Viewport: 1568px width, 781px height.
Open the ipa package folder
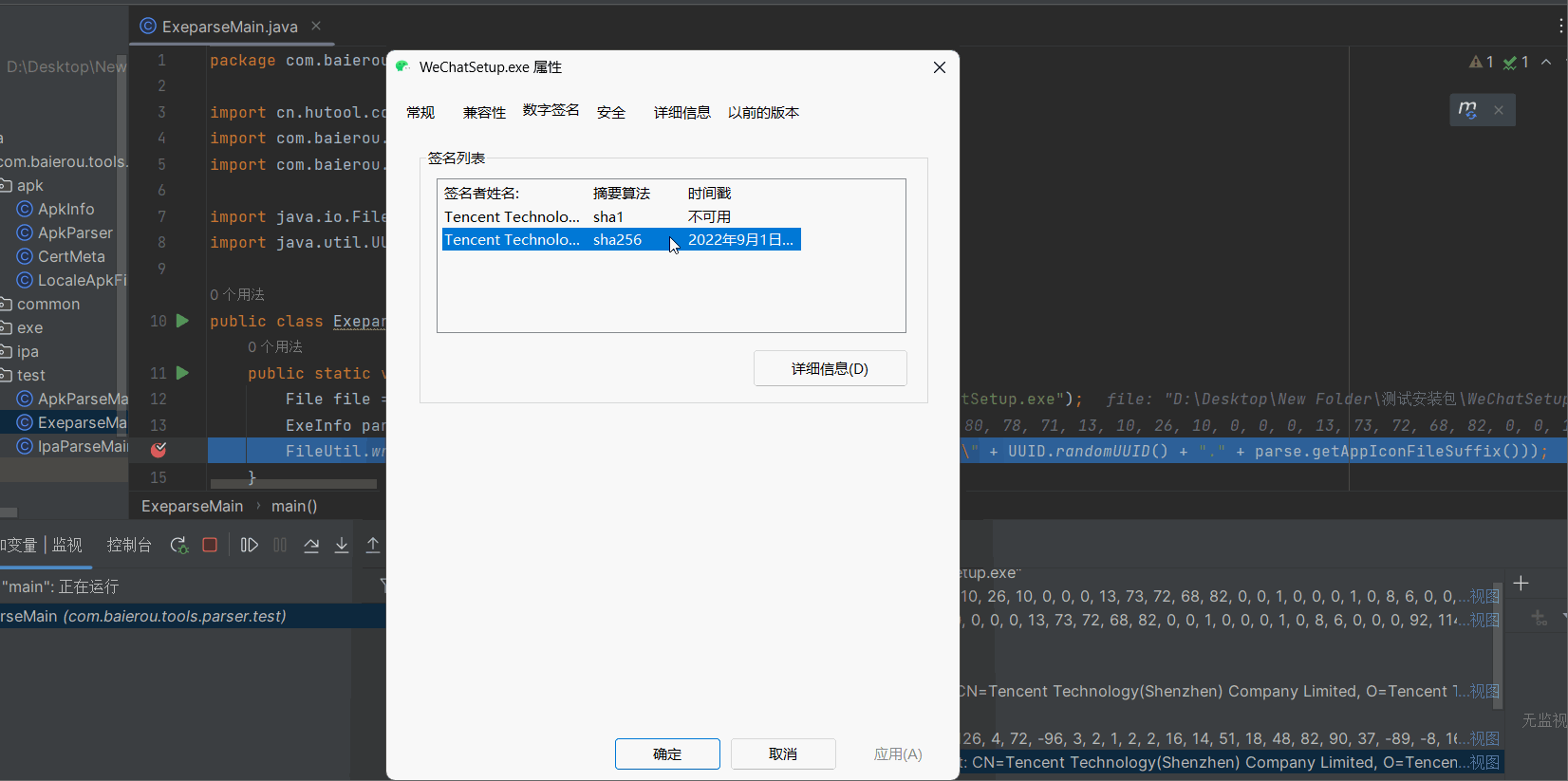[28, 351]
